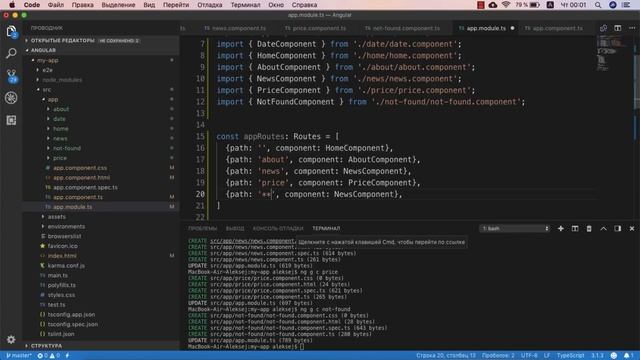Open Notification Center icon in menu bar
Viewport: 640px width, 360px height.
(626, 5)
